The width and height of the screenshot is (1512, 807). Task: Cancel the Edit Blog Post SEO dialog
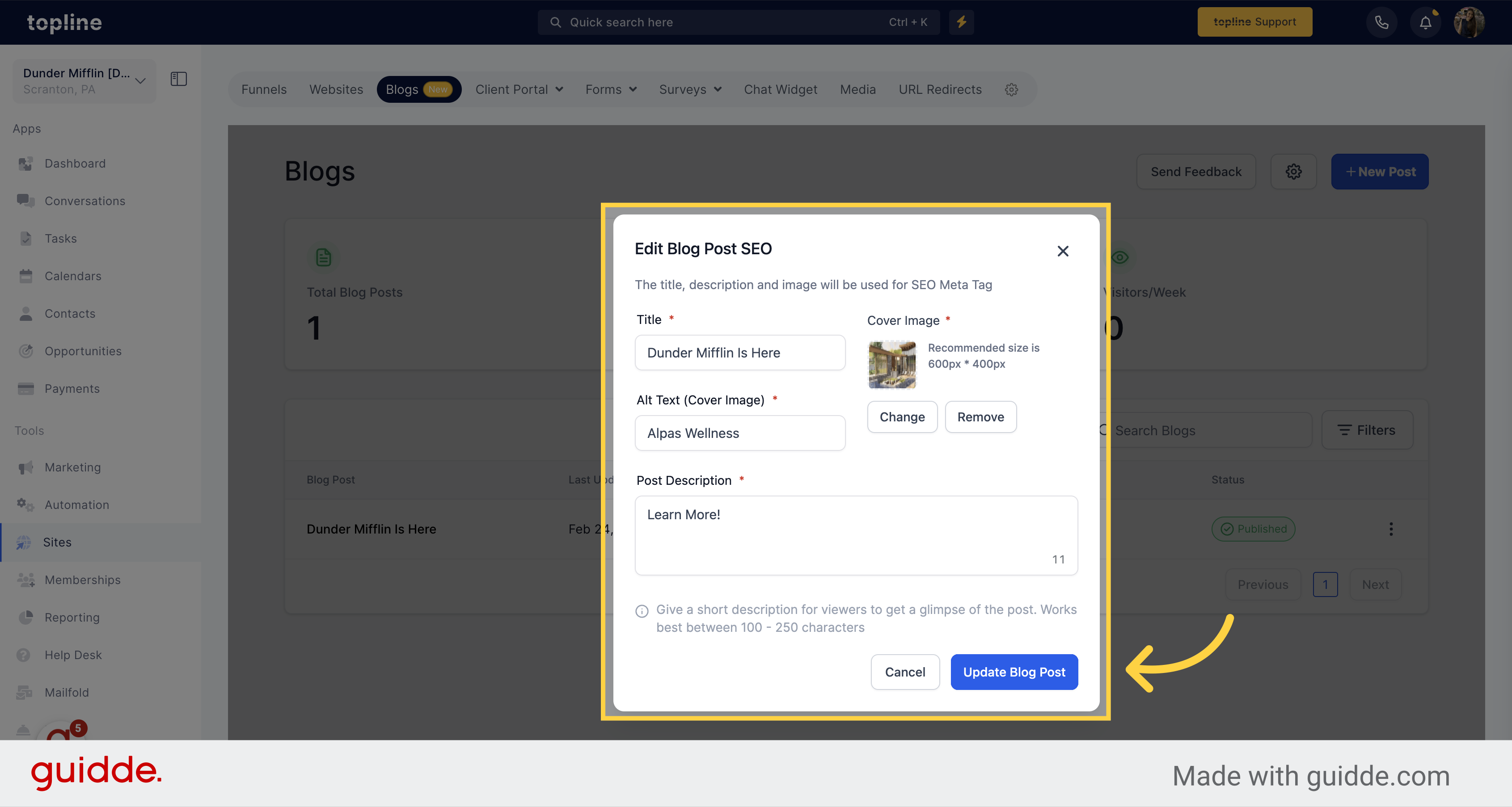(x=904, y=672)
